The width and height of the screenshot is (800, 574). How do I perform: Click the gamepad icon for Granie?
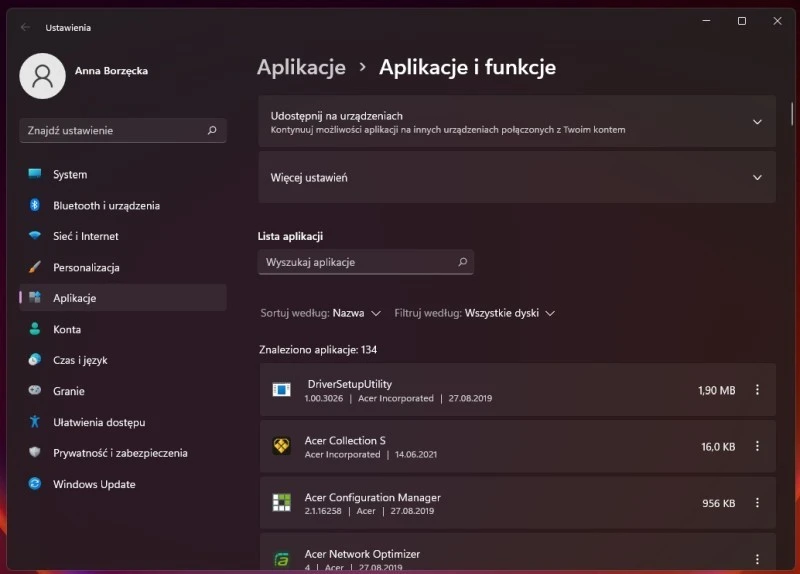(x=35, y=390)
